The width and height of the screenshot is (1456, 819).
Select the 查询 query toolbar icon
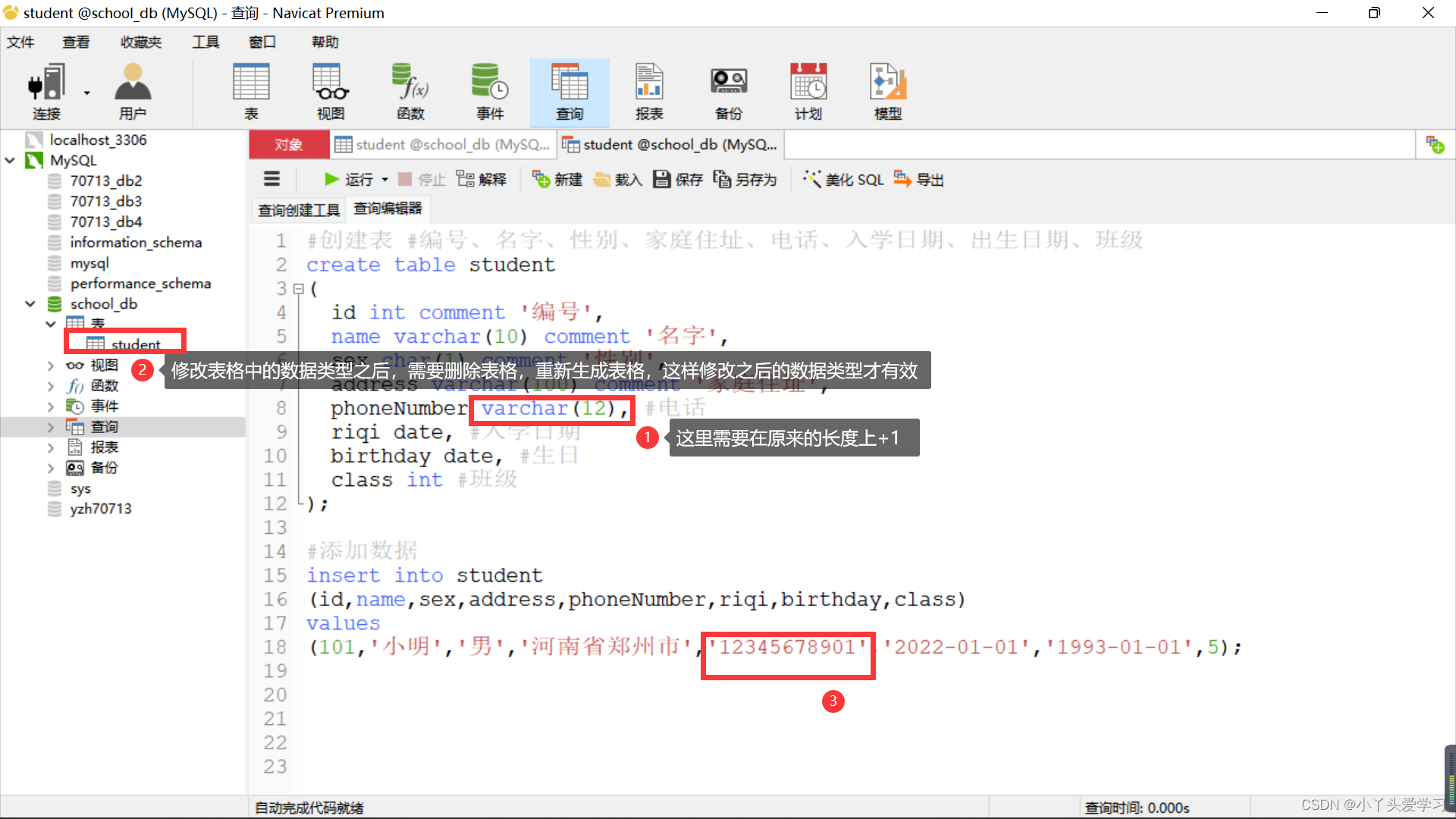(570, 92)
